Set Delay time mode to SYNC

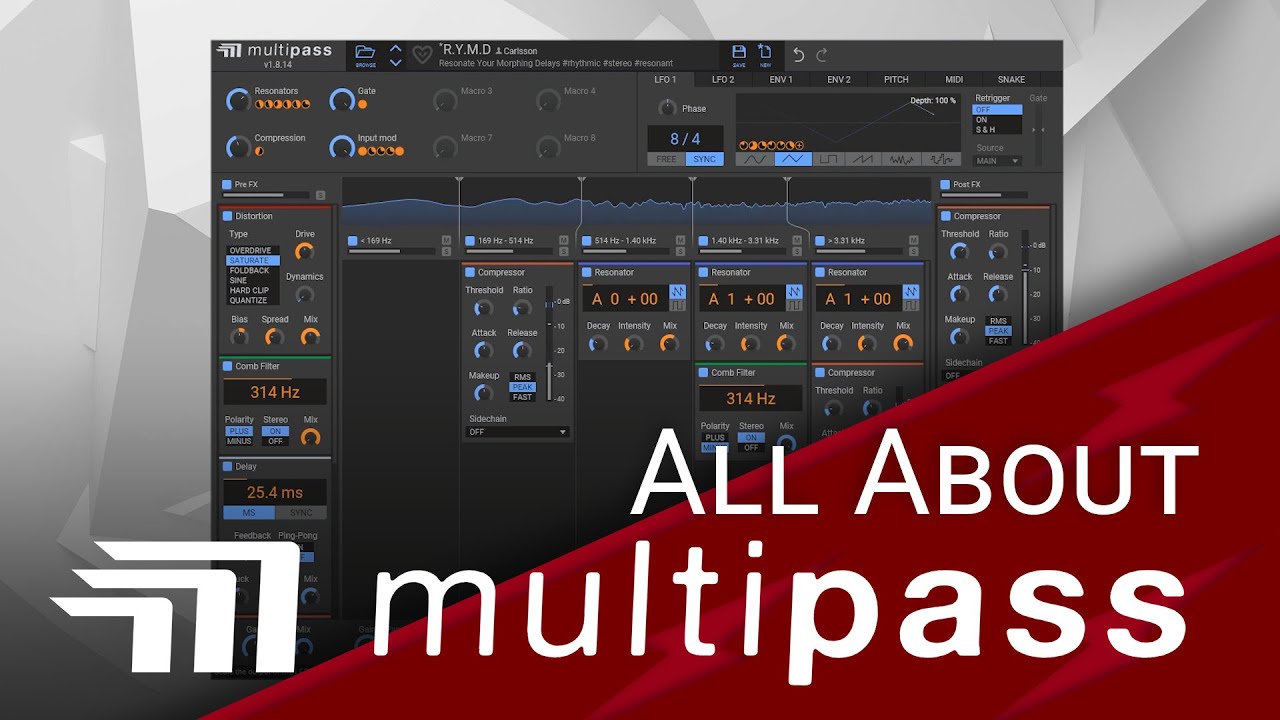click(301, 513)
